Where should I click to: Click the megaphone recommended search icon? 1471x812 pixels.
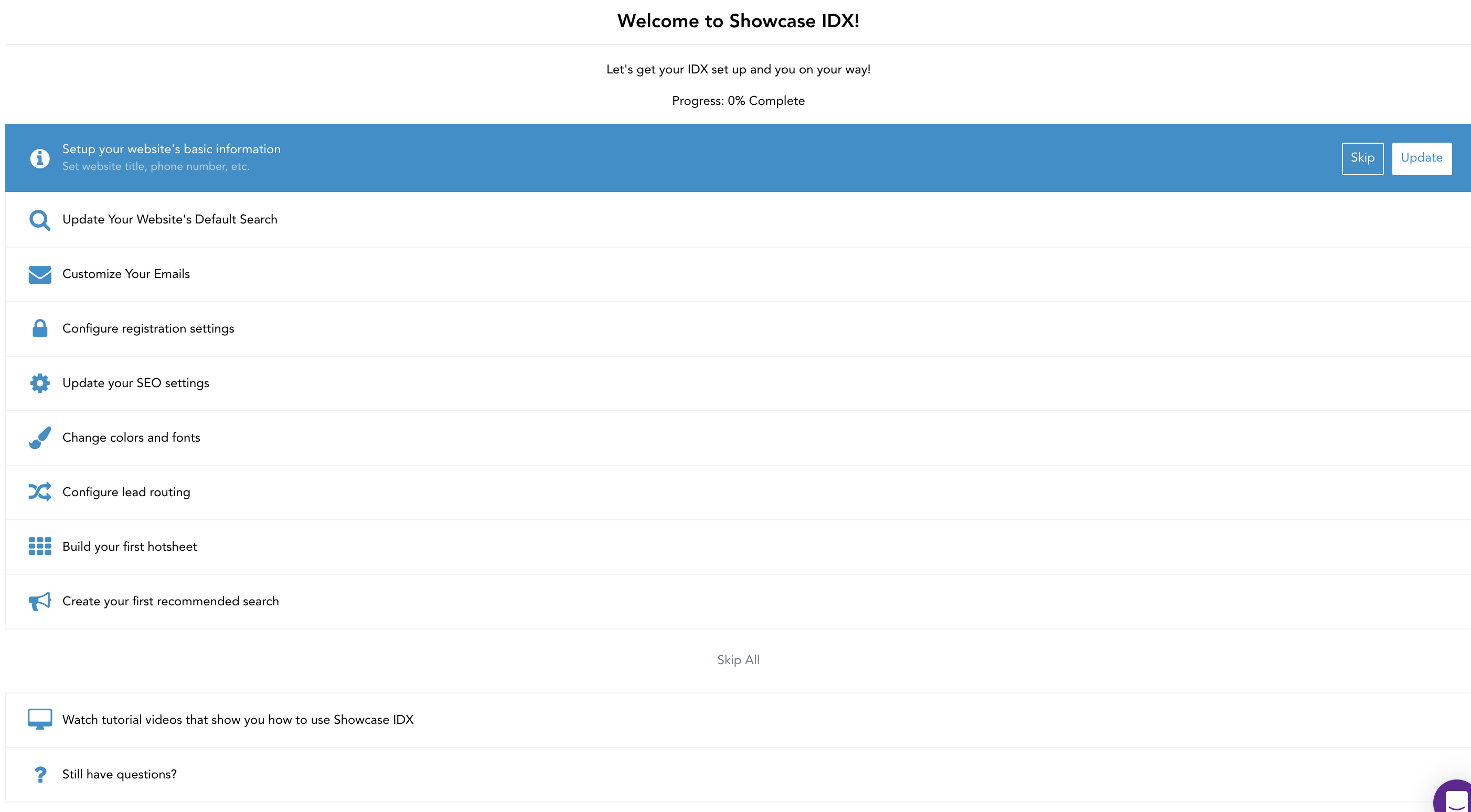point(39,601)
